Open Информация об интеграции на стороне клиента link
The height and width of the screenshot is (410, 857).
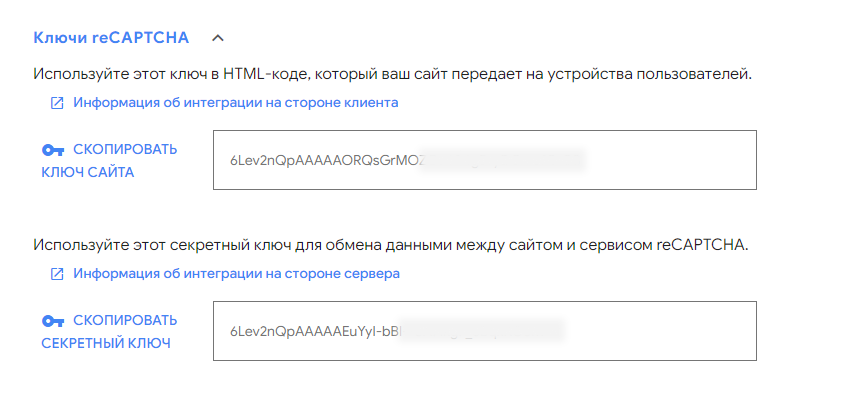(236, 102)
